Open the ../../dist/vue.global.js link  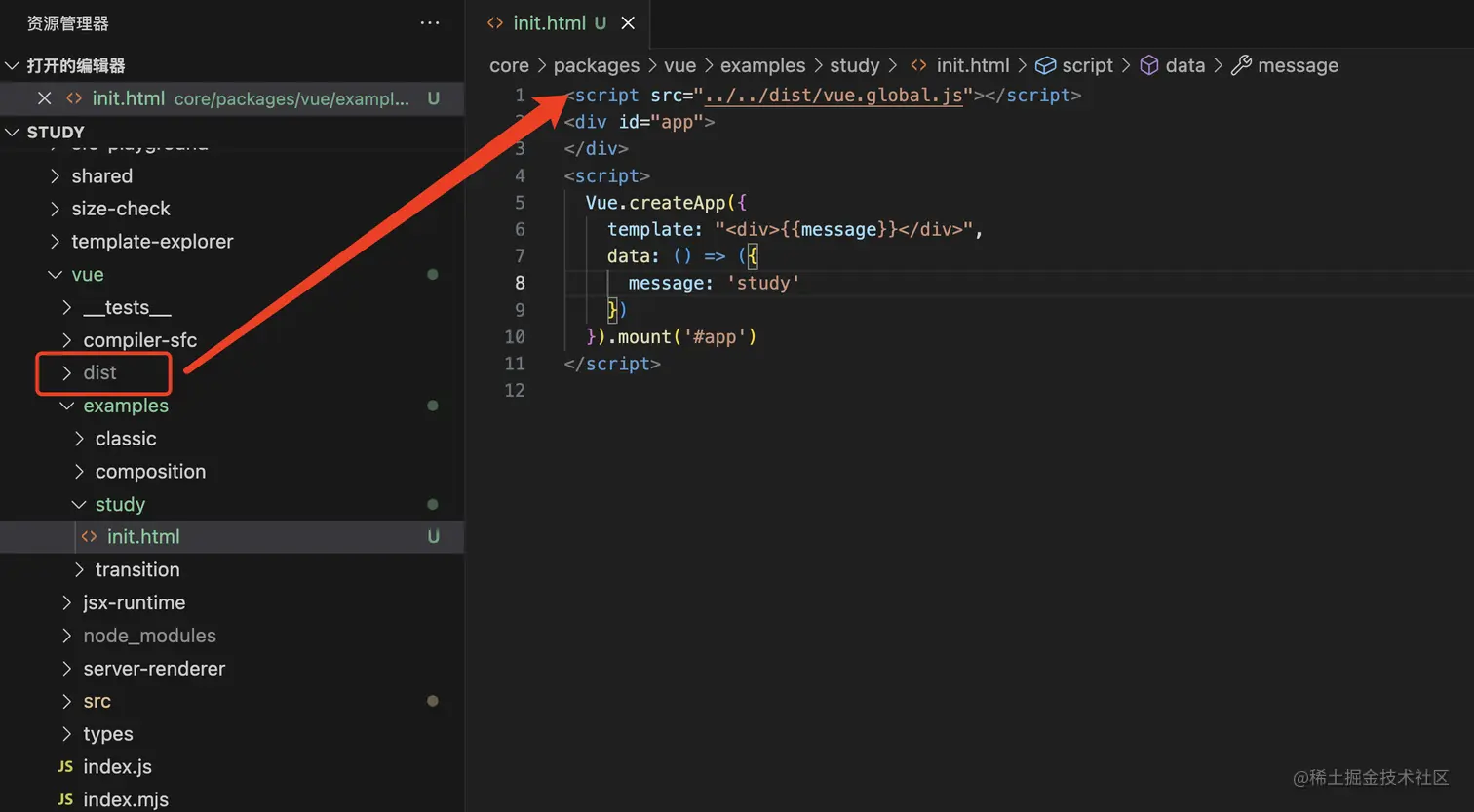(x=834, y=96)
